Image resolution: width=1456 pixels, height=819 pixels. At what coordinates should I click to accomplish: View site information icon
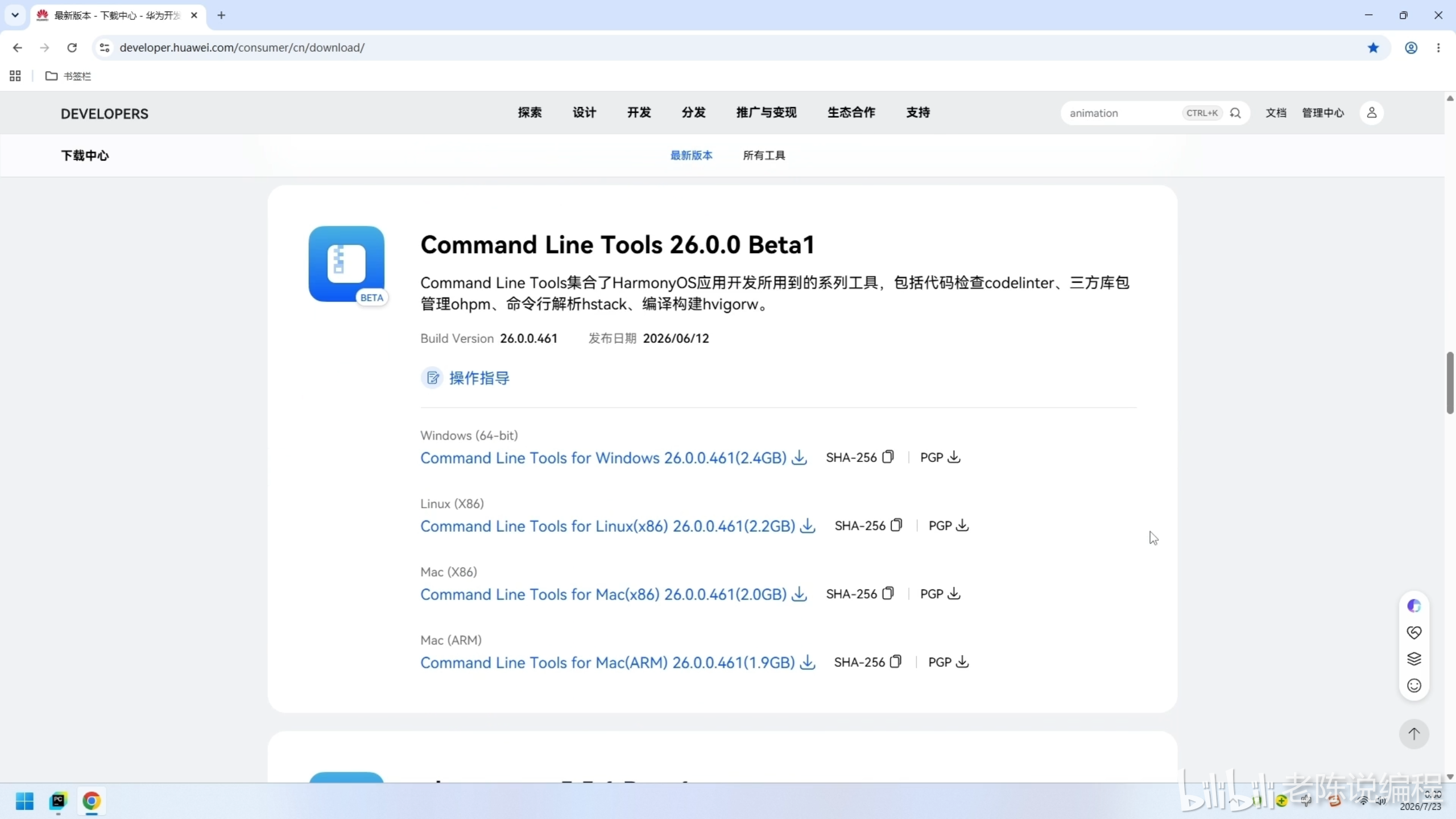point(105,48)
